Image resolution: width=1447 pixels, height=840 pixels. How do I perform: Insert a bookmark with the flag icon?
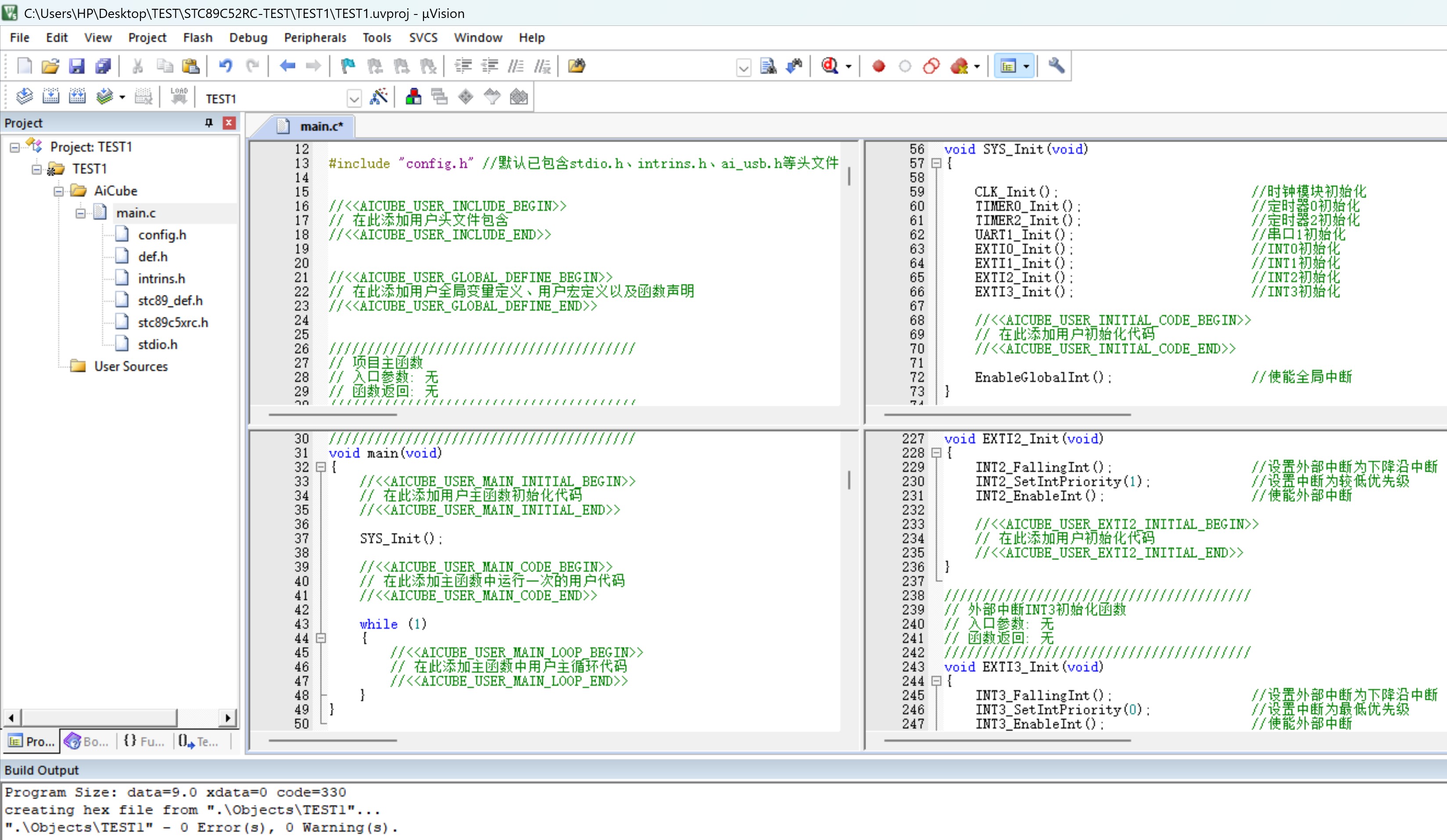(348, 66)
